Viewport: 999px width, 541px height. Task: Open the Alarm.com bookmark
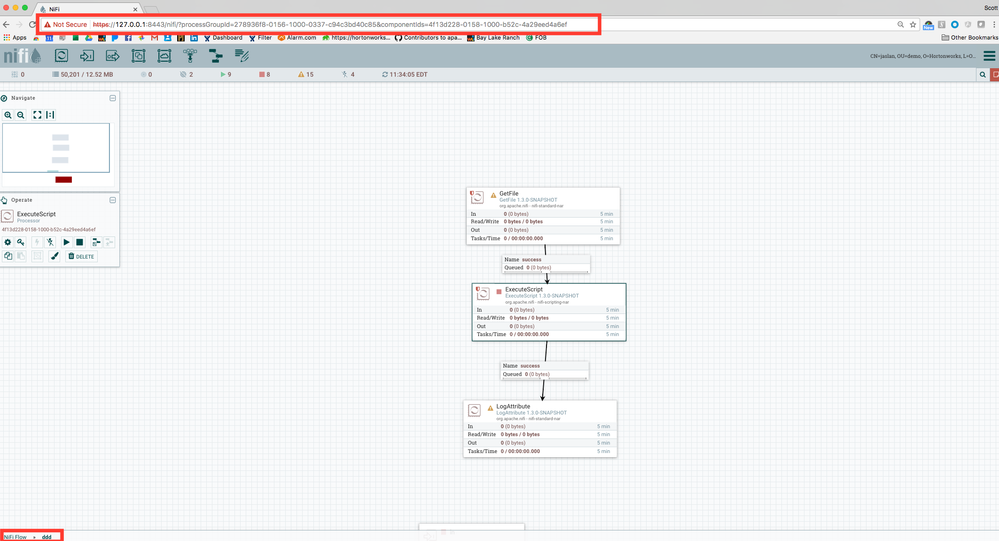click(297, 38)
